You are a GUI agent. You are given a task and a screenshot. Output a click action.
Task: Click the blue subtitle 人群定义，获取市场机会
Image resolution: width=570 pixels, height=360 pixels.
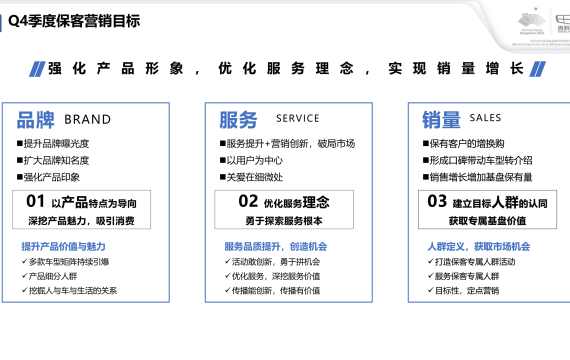479,247
